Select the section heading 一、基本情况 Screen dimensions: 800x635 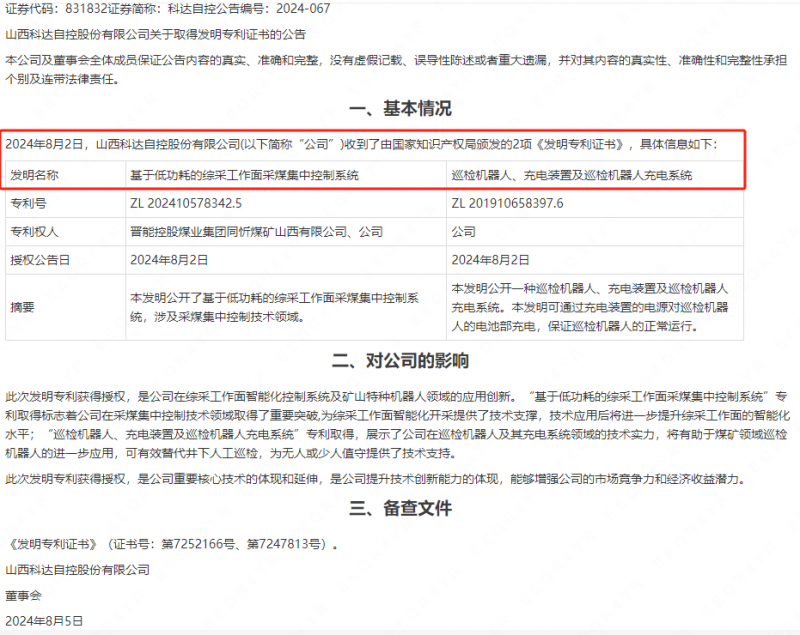coord(400,109)
